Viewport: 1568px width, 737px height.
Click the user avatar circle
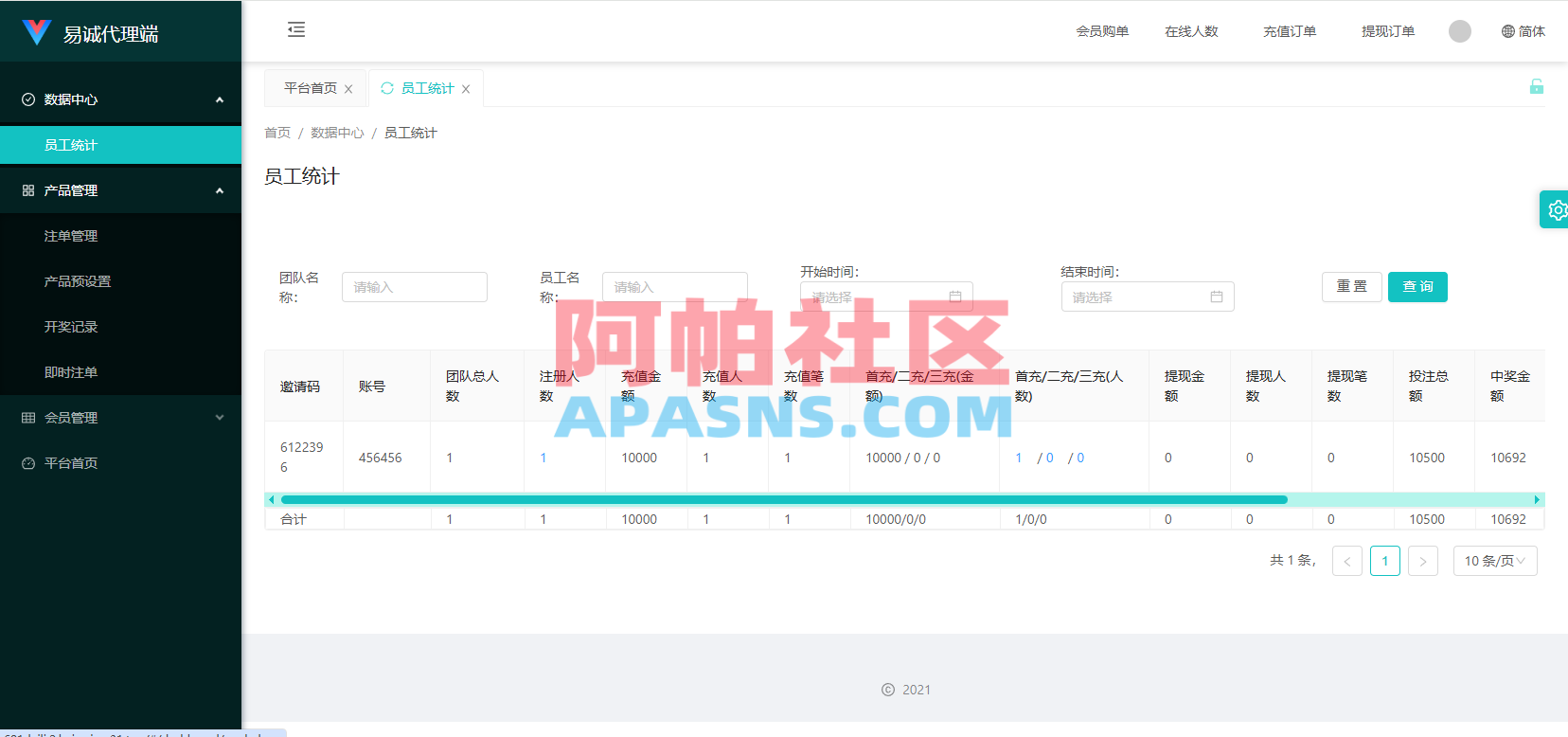[x=1460, y=31]
